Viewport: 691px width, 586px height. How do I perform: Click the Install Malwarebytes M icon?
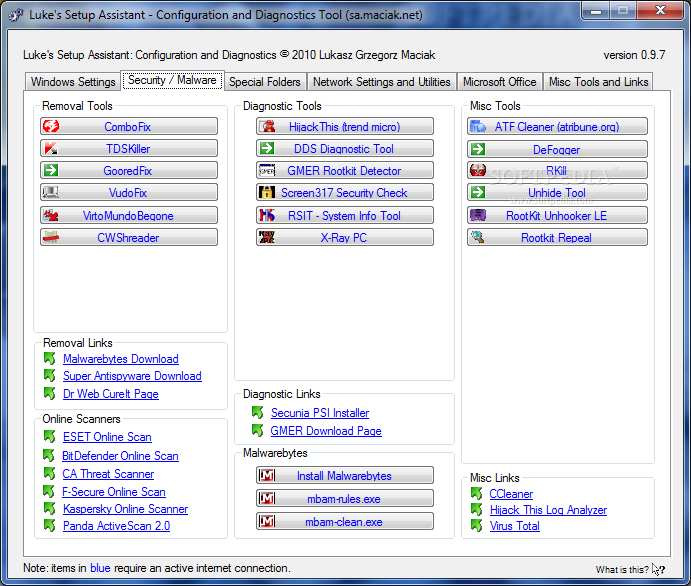(x=267, y=475)
